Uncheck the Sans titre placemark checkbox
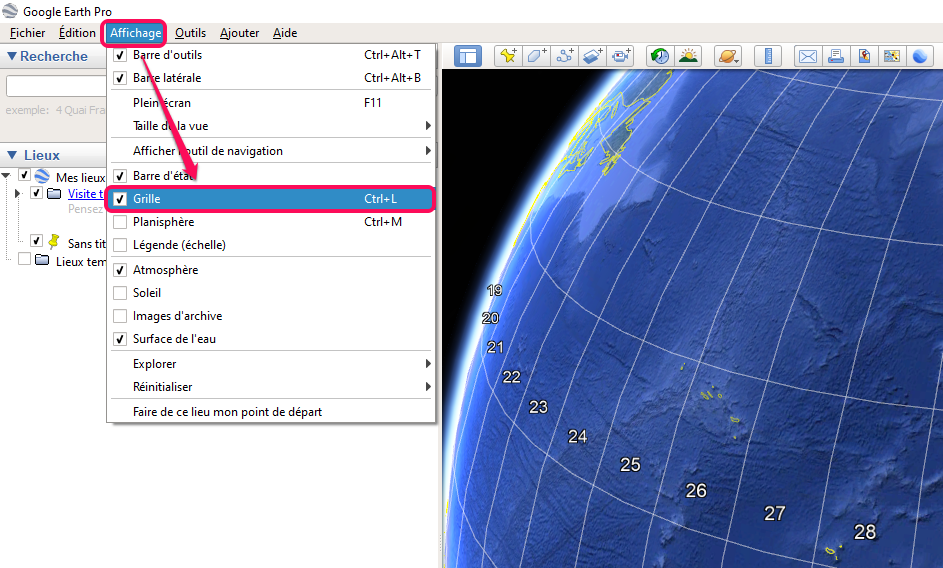This screenshot has height=568, width=943. [37, 241]
